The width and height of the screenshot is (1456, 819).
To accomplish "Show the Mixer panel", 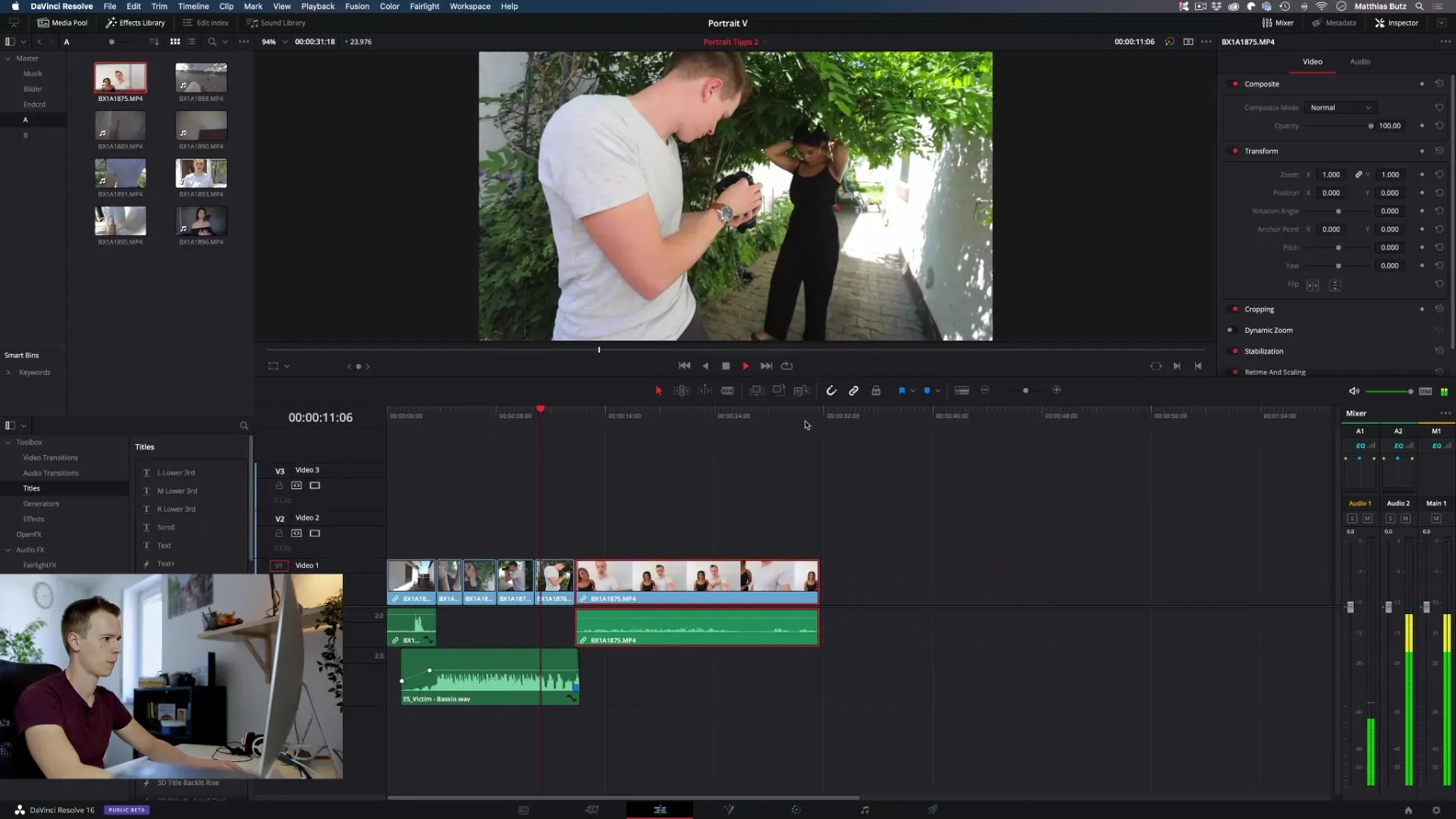I will [x=1278, y=23].
